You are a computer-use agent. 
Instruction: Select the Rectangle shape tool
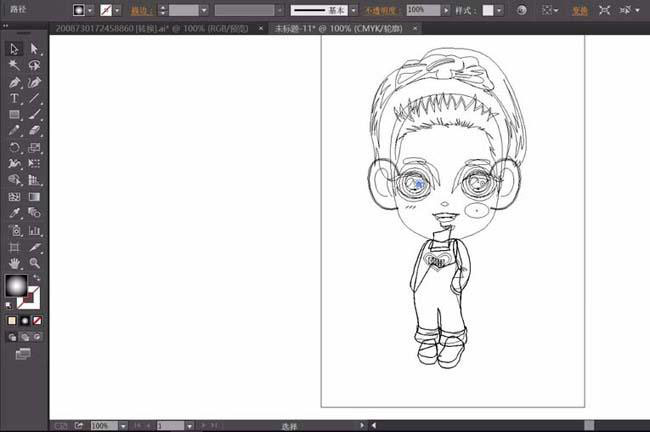tap(14, 115)
